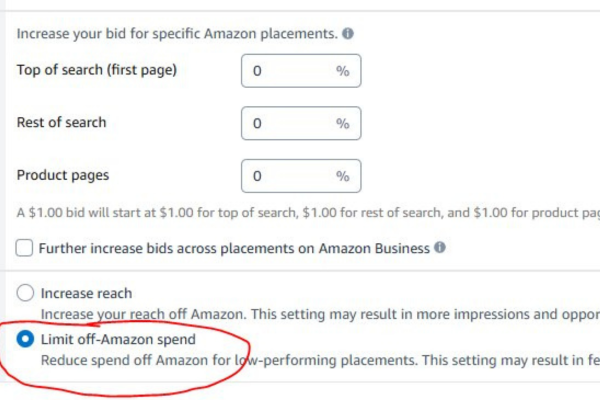Click the percent symbol in Top of search field
The image size is (600, 400).
(x=342, y=71)
